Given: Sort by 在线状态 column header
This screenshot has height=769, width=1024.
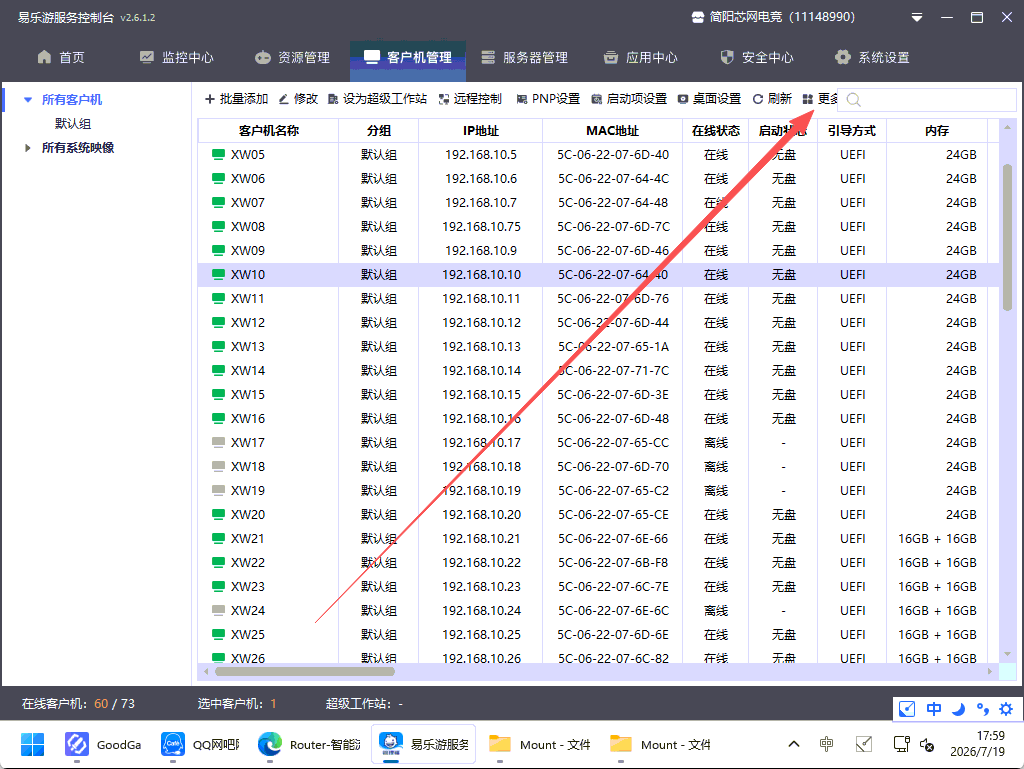Looking at the screenshot, I should pyautogui.click(x=716, y=131).
